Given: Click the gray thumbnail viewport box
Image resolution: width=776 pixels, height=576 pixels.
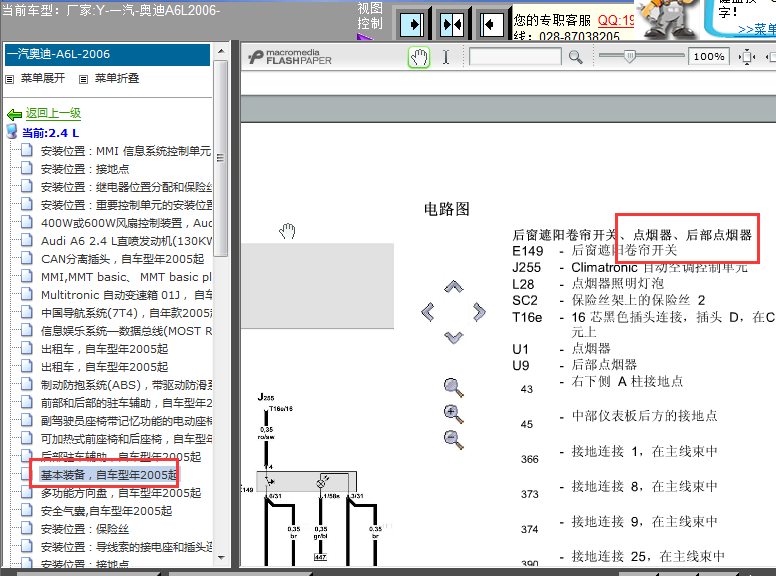Looking at the screenshot, I should click(317, 286).
